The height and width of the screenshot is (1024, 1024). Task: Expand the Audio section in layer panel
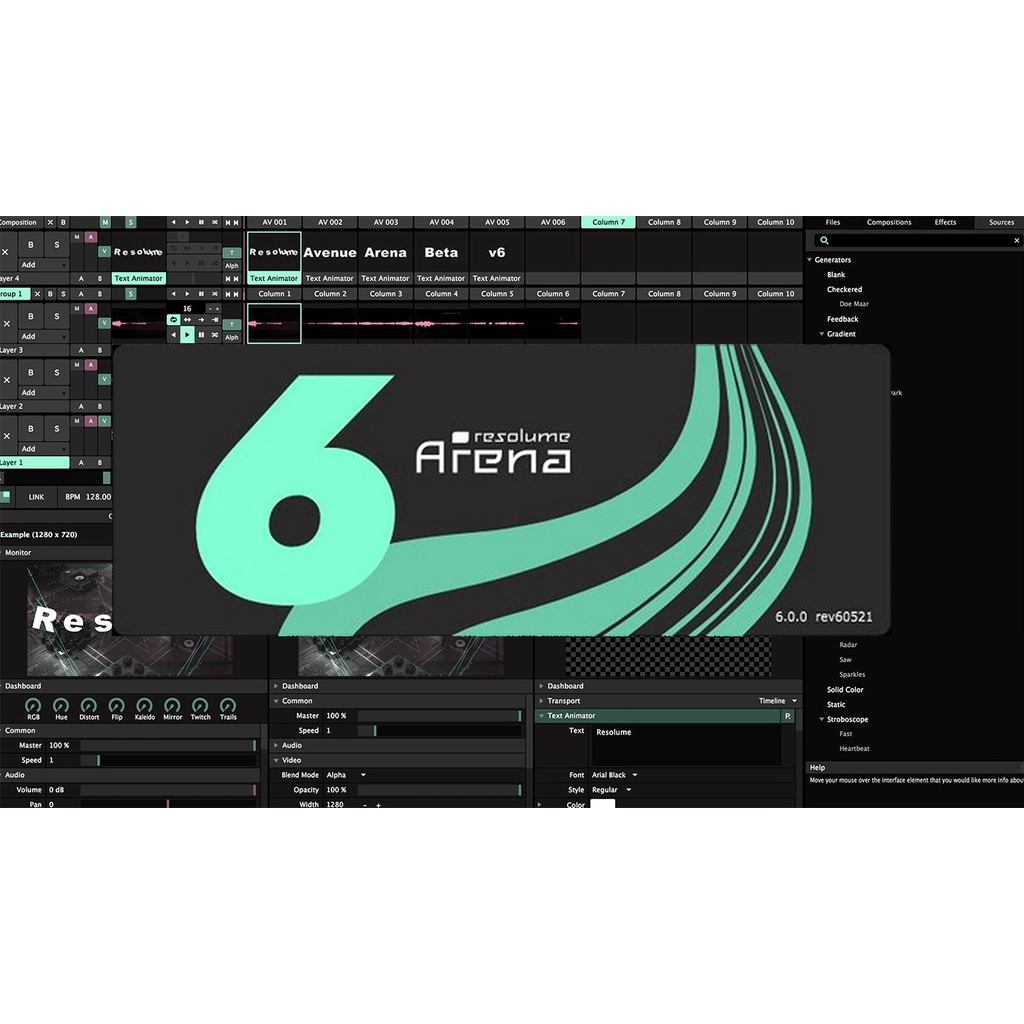pos(276,745)
